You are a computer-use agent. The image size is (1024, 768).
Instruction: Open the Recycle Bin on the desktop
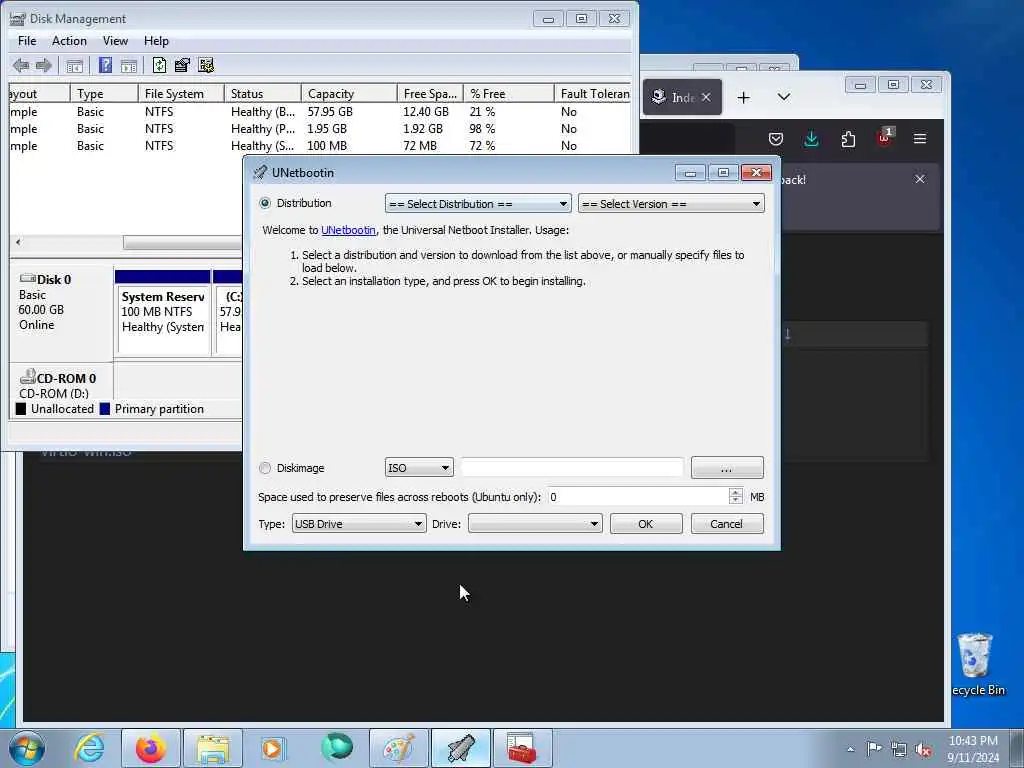click(977, 665)
